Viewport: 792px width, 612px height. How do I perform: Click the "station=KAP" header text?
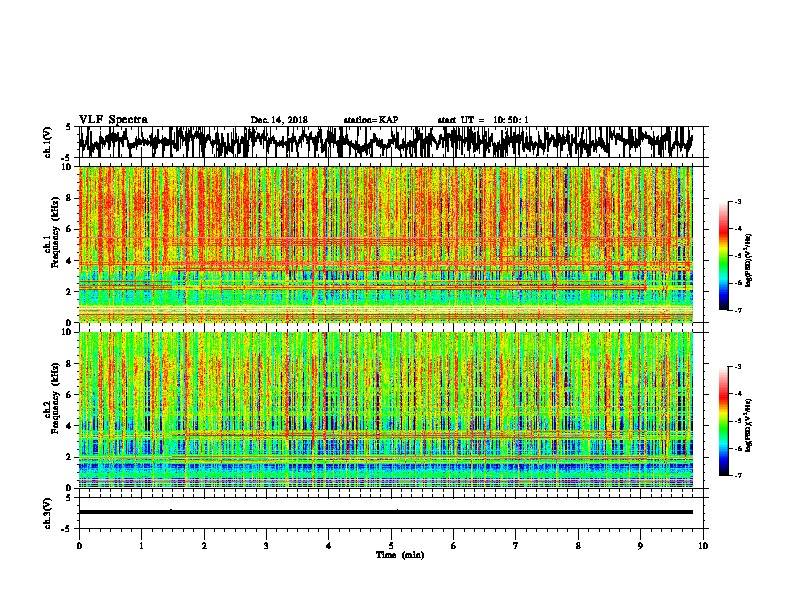click(x=371, y=120)
